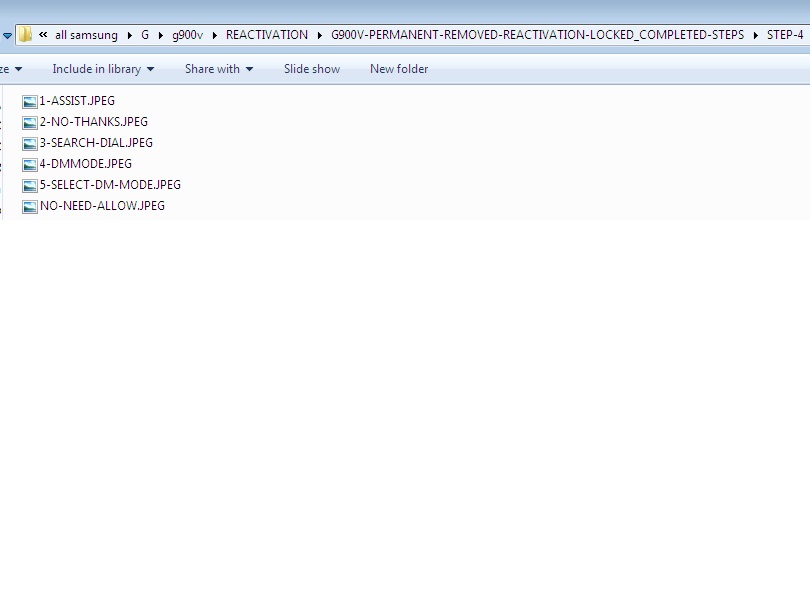The image size is (810, 614).
Task: Navigate to all samsung in breadcrumb
Action: tap(86, 35)
